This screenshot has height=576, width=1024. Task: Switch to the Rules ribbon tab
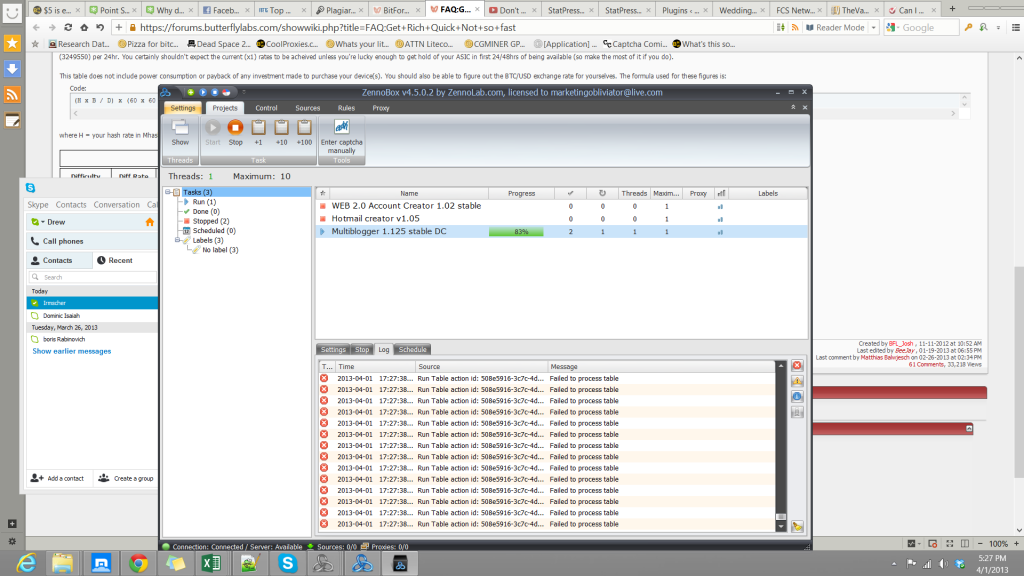click(x=346, y=108)
